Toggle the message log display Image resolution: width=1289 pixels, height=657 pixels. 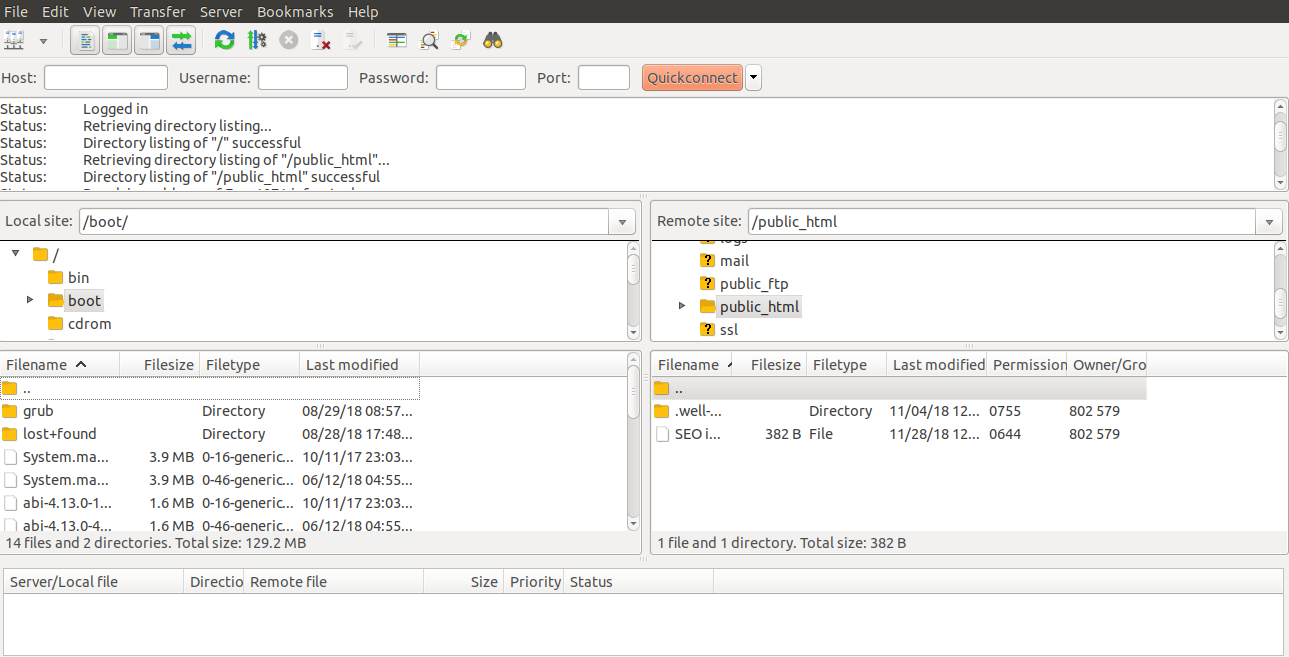85,40
